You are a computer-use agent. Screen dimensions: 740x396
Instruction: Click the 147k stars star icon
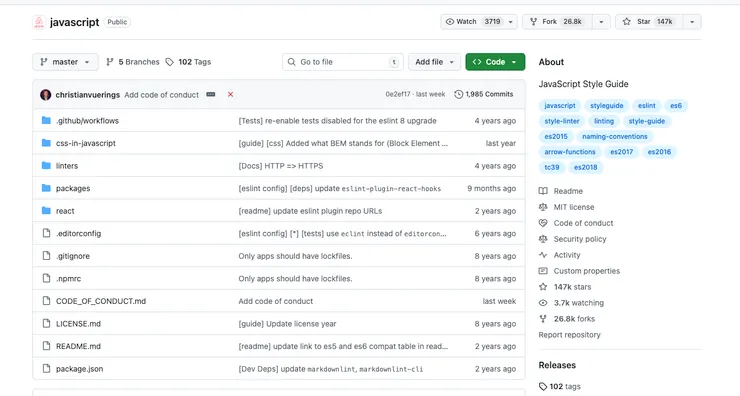click(543, 287)
